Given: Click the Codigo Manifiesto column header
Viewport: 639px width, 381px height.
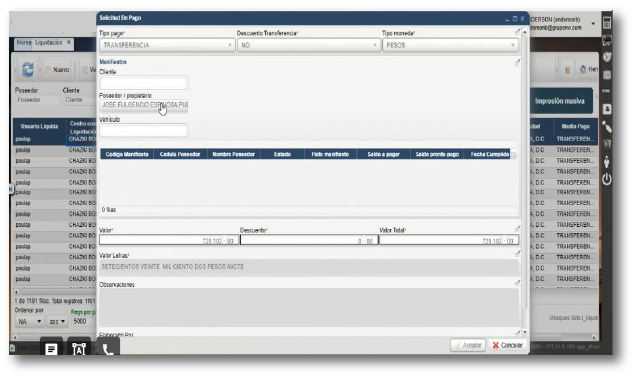Looking at the screenshot, I should 127,154.
